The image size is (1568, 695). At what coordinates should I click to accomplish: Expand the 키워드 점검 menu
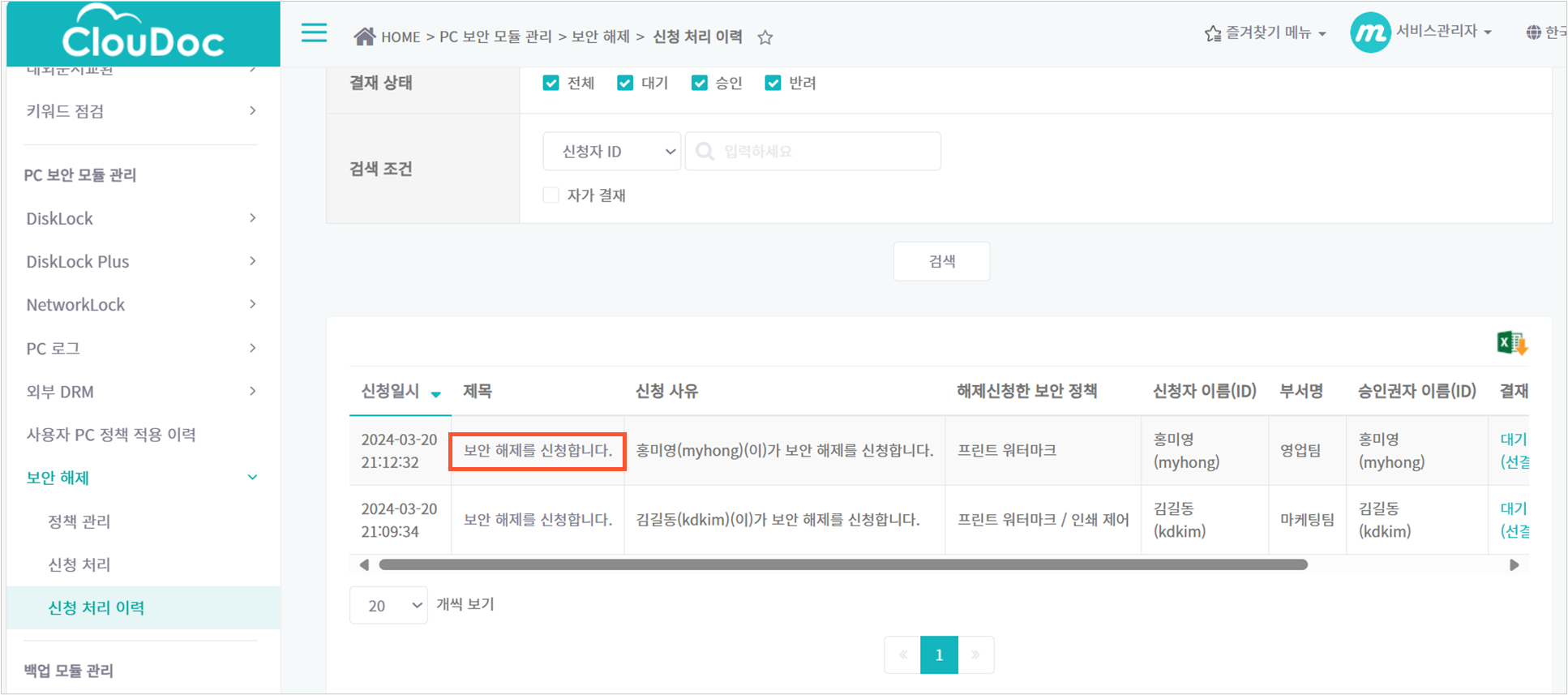[x=141, y=111]
